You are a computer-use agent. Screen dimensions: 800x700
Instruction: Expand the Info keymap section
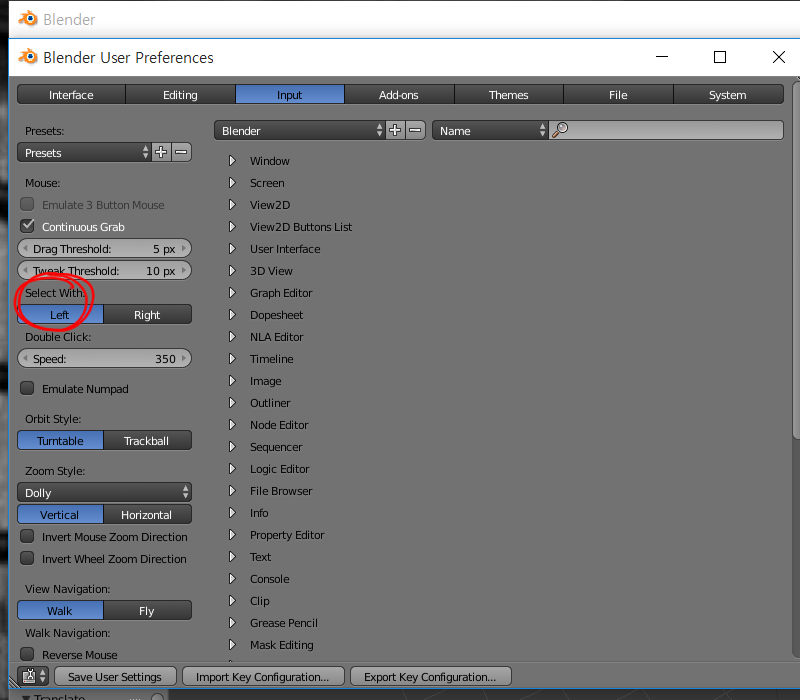tap(232, 513)
